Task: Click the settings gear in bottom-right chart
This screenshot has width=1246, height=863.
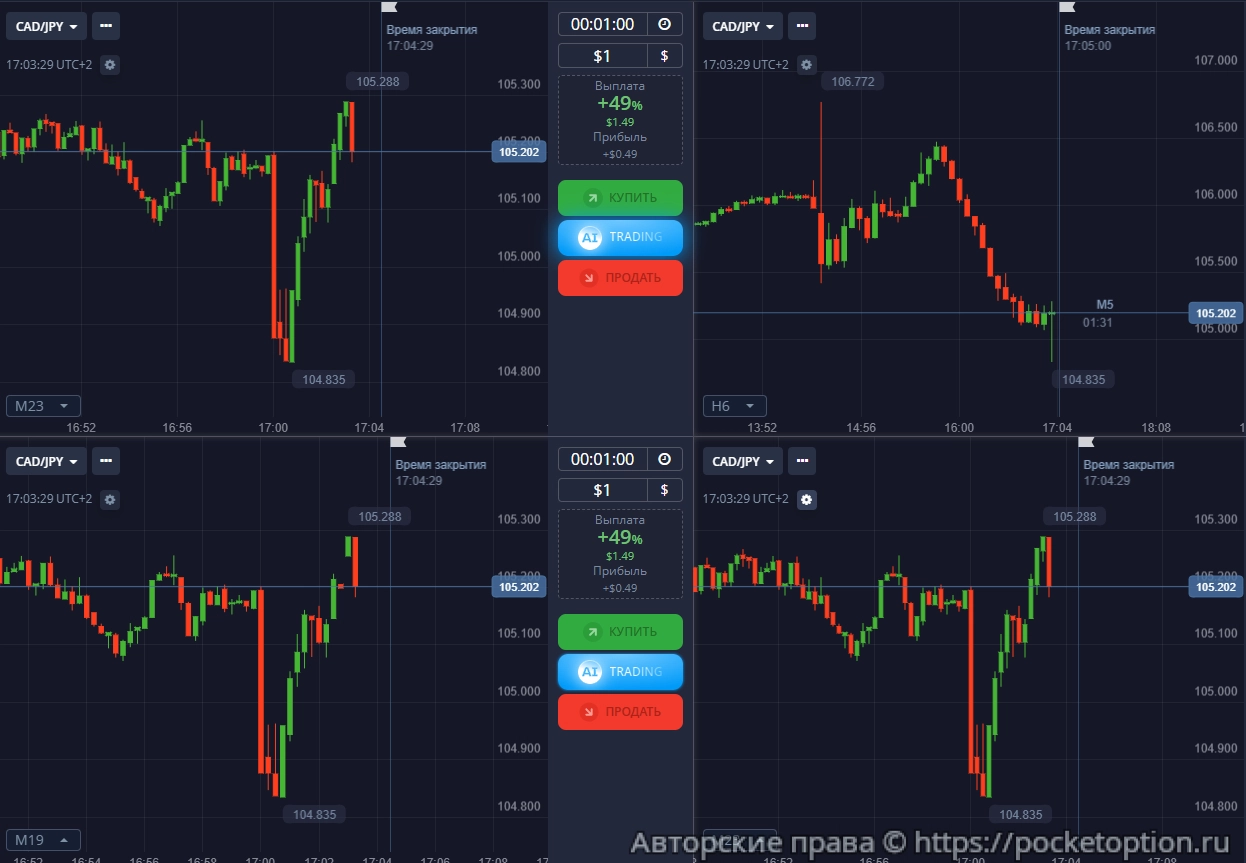Action: pos(807,499)
